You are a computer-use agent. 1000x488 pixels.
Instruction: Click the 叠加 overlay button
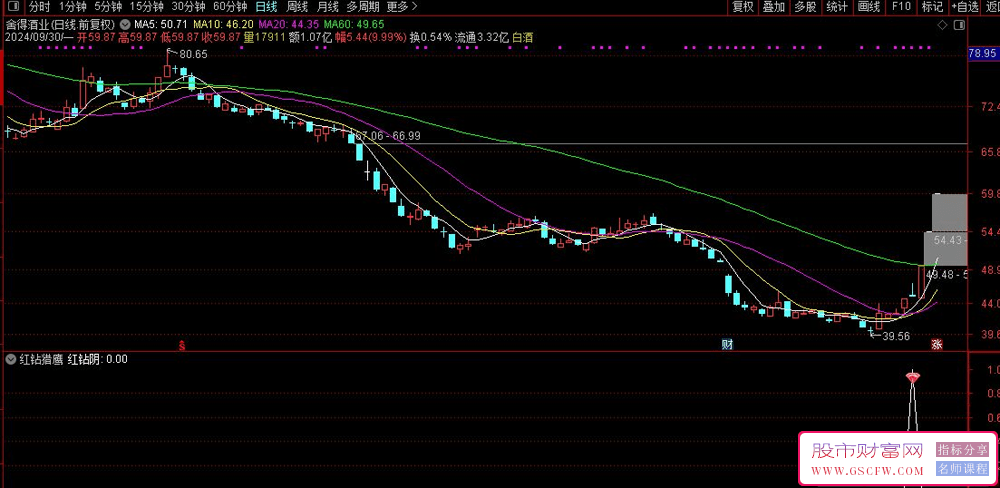pyautogui.click(x=774, y=7)
